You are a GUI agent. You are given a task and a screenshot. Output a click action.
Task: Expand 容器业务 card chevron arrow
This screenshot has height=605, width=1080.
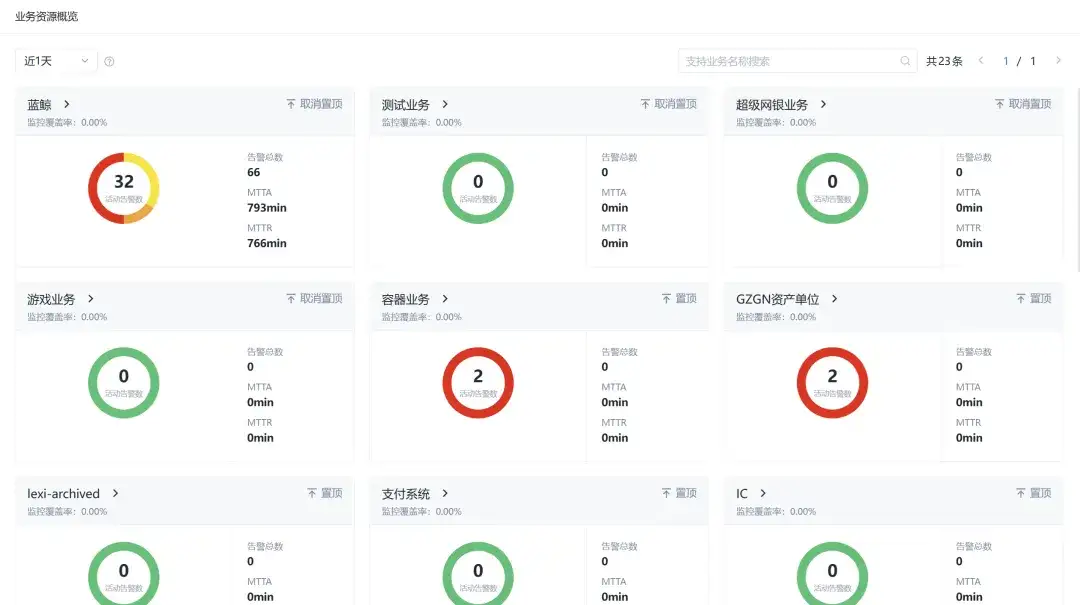coord(445,298)
